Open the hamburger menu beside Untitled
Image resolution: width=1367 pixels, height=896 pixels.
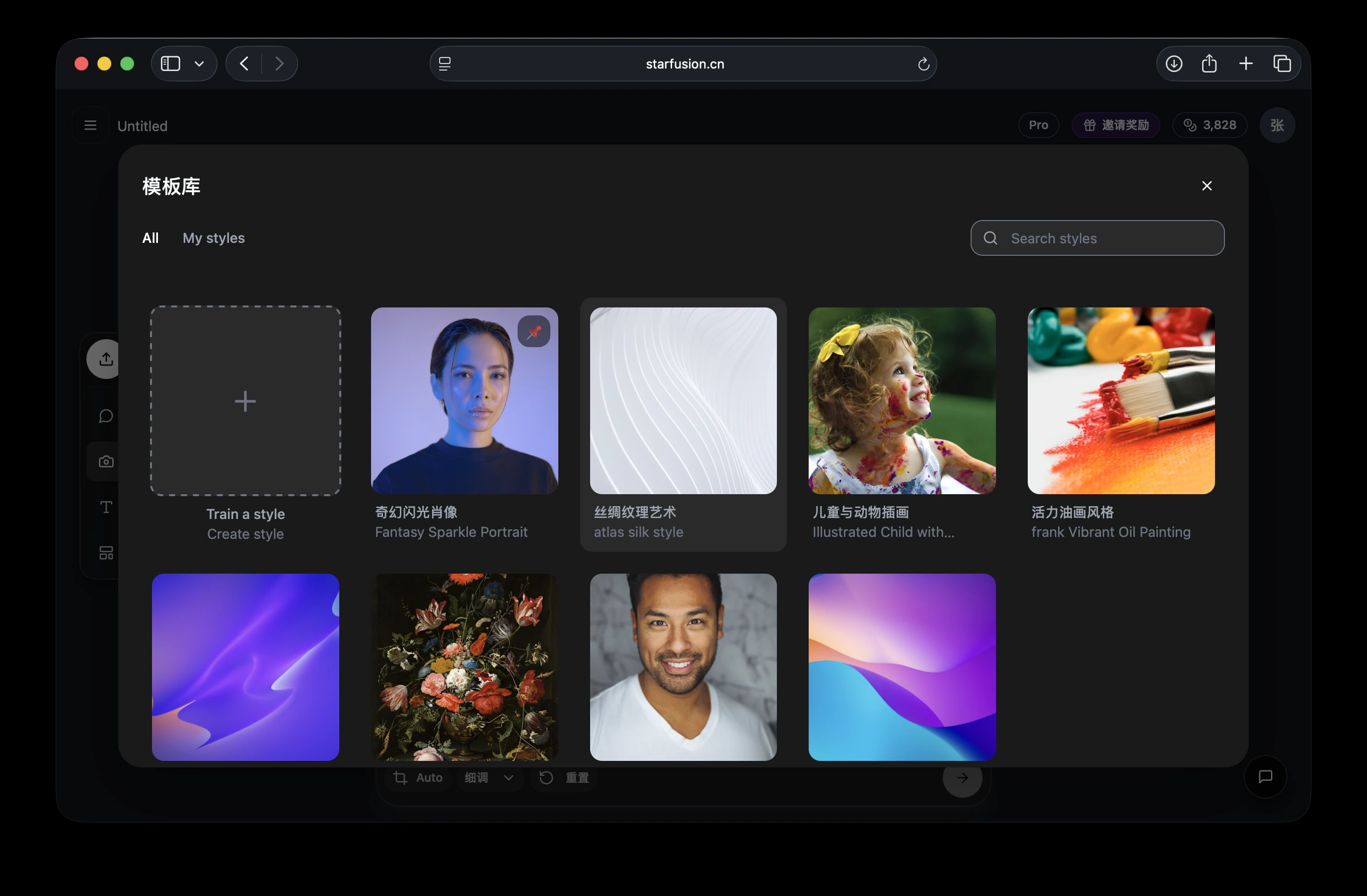pos(90,125)
